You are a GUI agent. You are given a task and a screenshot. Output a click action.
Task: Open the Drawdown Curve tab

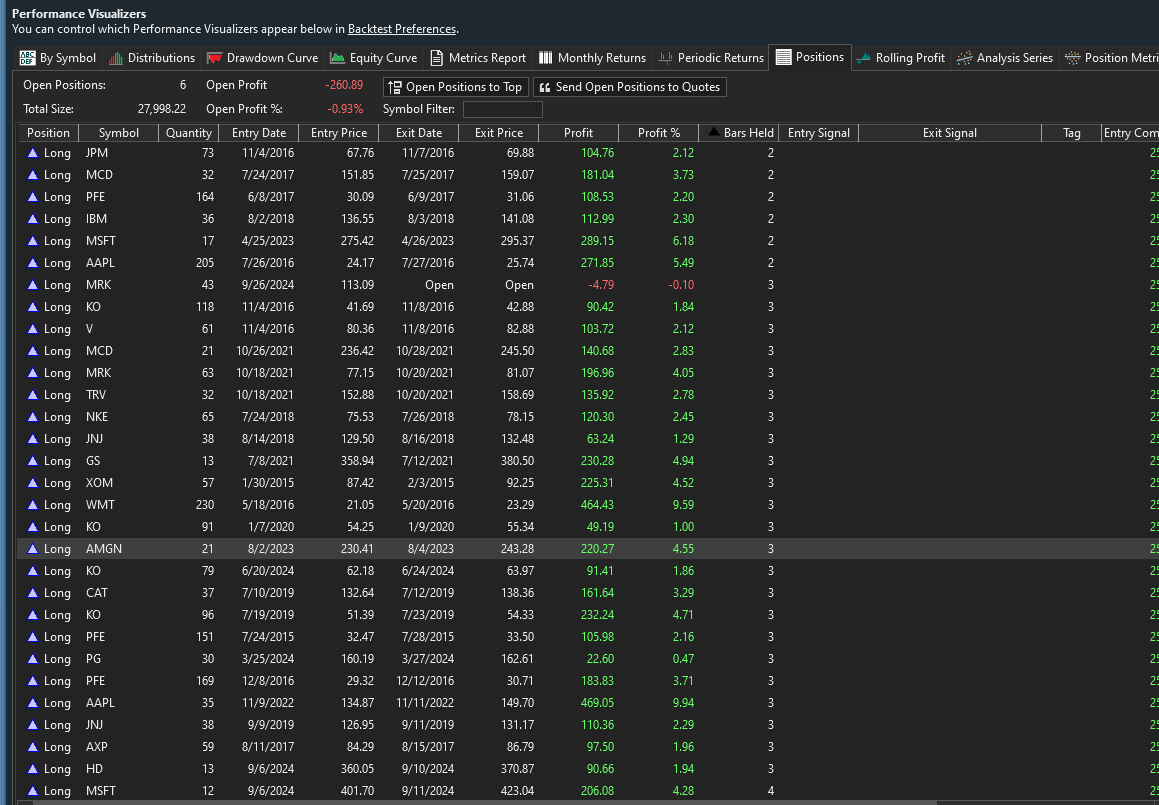point(262,58)
